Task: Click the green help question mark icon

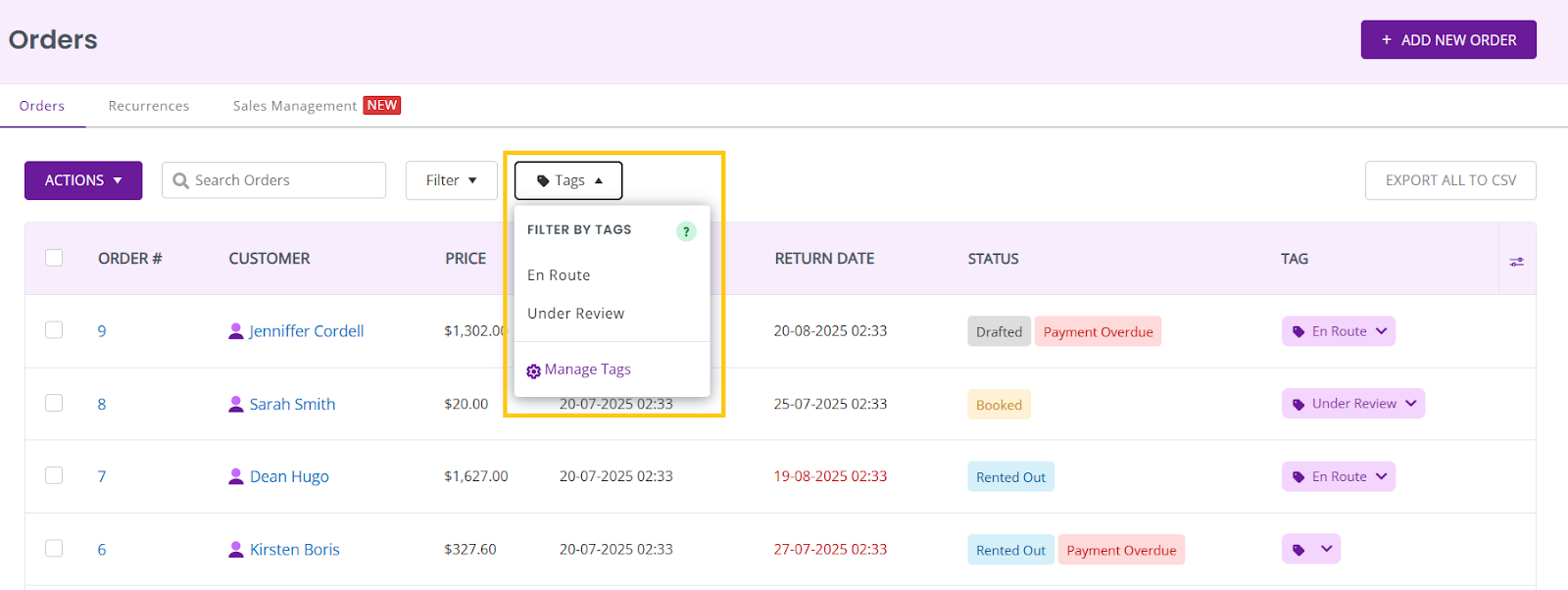Action: (x=686, y=231)
